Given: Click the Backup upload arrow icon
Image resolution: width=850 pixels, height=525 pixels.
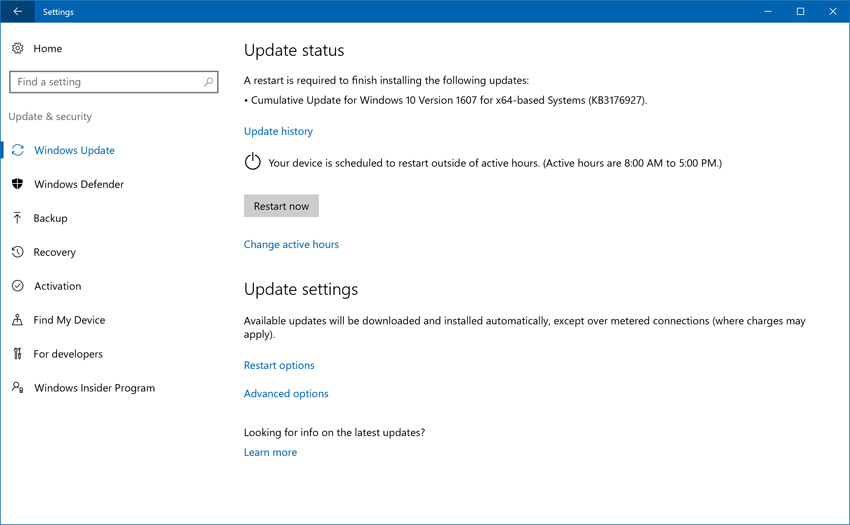Looking at the screenshot, I should [x=17, y=218].
